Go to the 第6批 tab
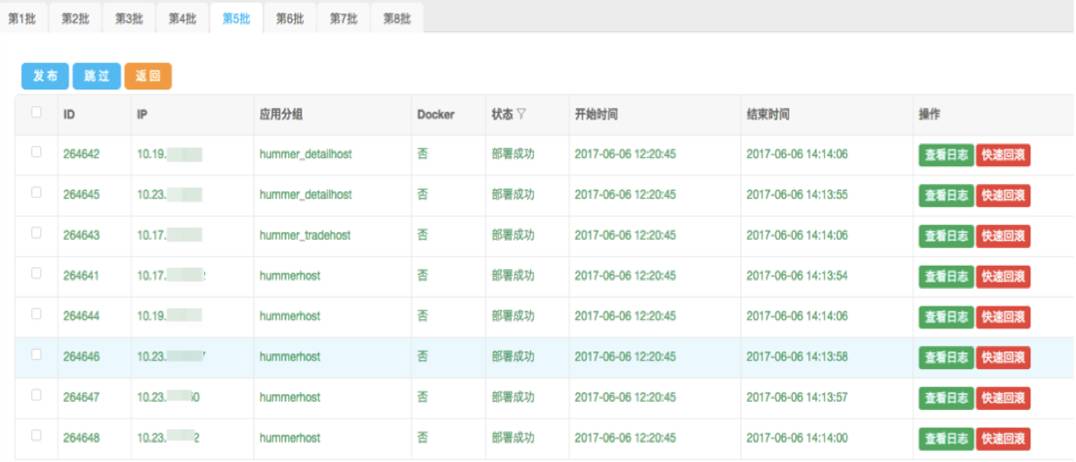 pos(290,19)
